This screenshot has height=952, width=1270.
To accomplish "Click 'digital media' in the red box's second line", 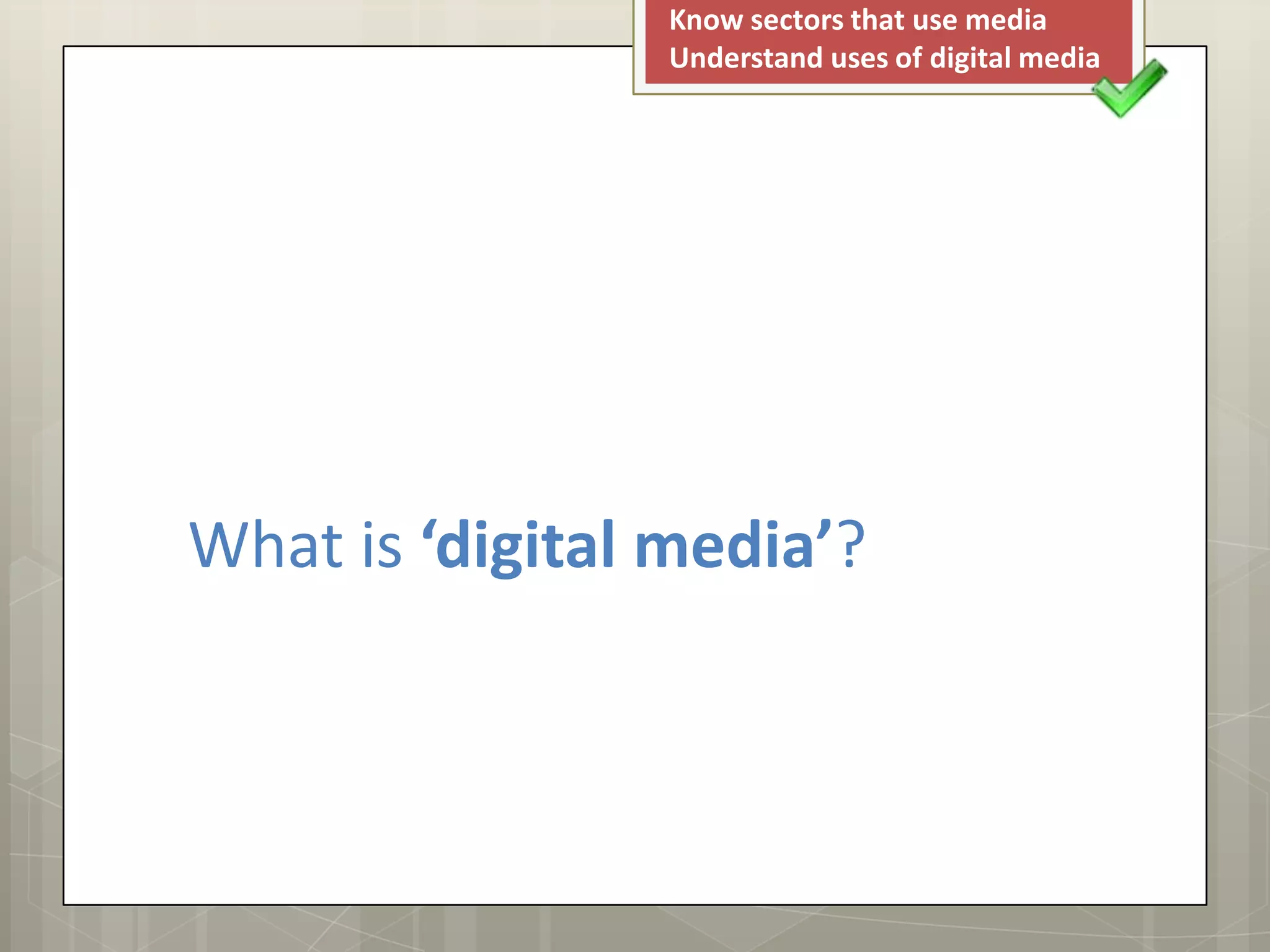I will 1014,58.
